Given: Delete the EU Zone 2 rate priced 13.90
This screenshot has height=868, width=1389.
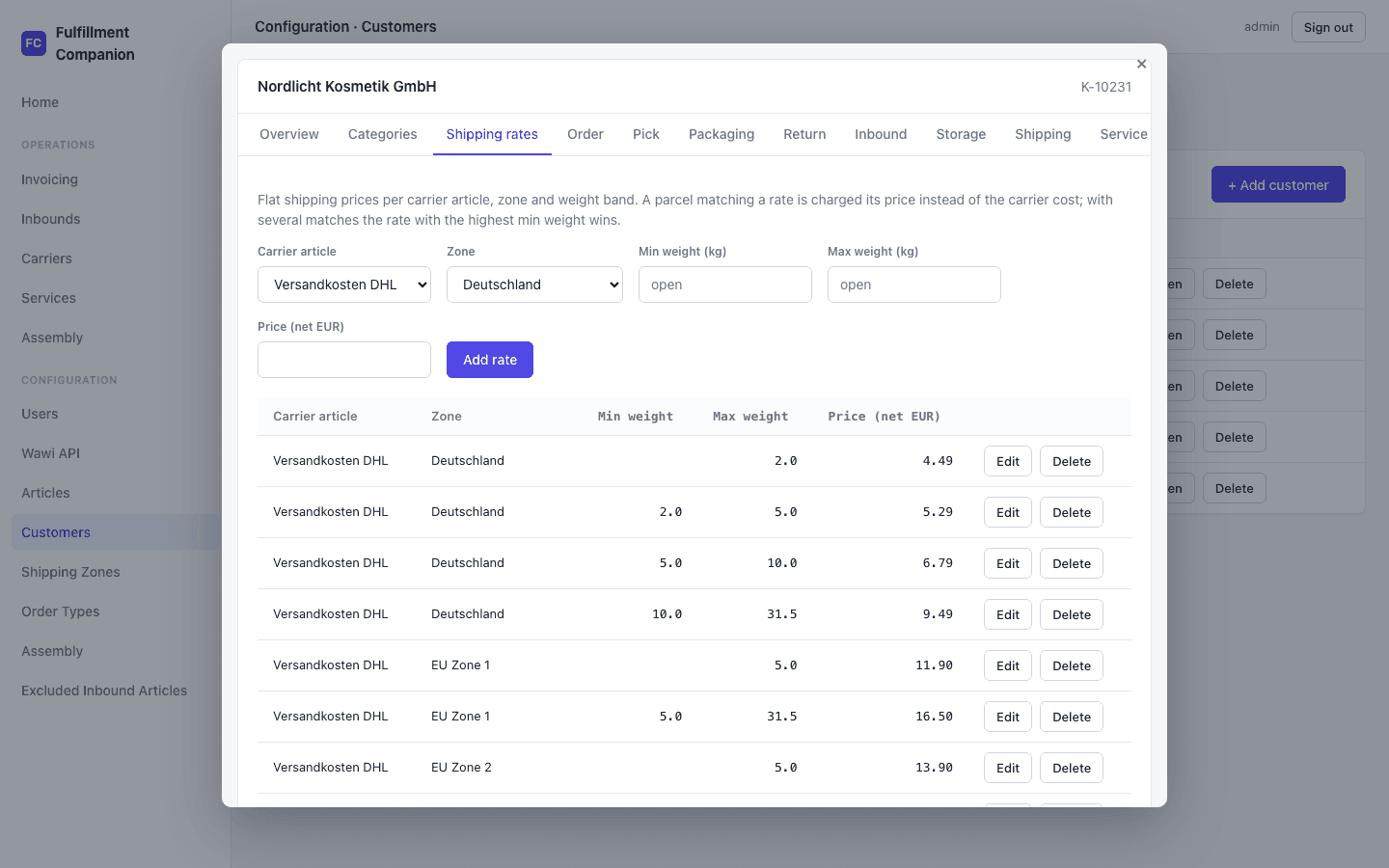Looking at the screenshot, I should pos(1072,768).
